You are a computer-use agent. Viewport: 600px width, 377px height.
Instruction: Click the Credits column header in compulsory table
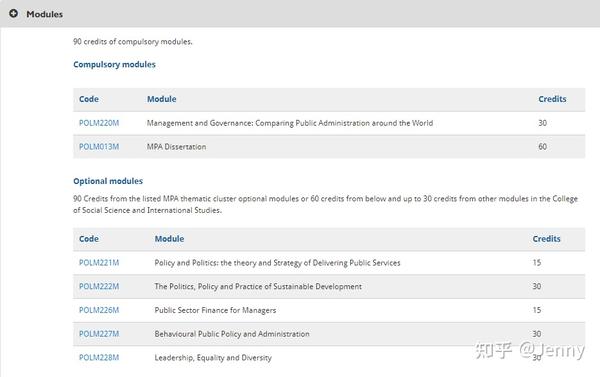point(552,99)
